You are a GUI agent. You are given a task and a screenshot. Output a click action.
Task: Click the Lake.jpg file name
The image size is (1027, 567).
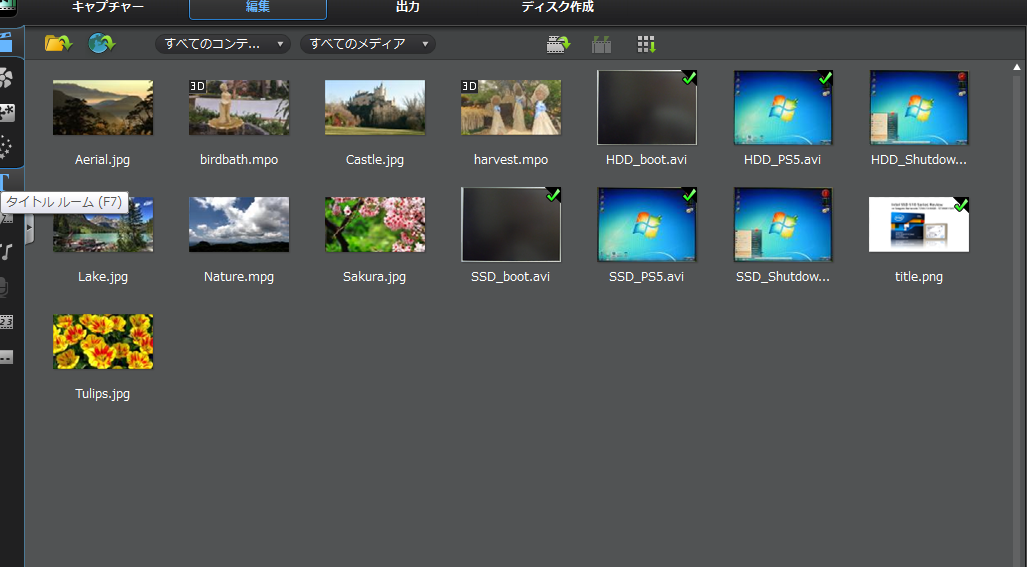click(x=103, y=277)
